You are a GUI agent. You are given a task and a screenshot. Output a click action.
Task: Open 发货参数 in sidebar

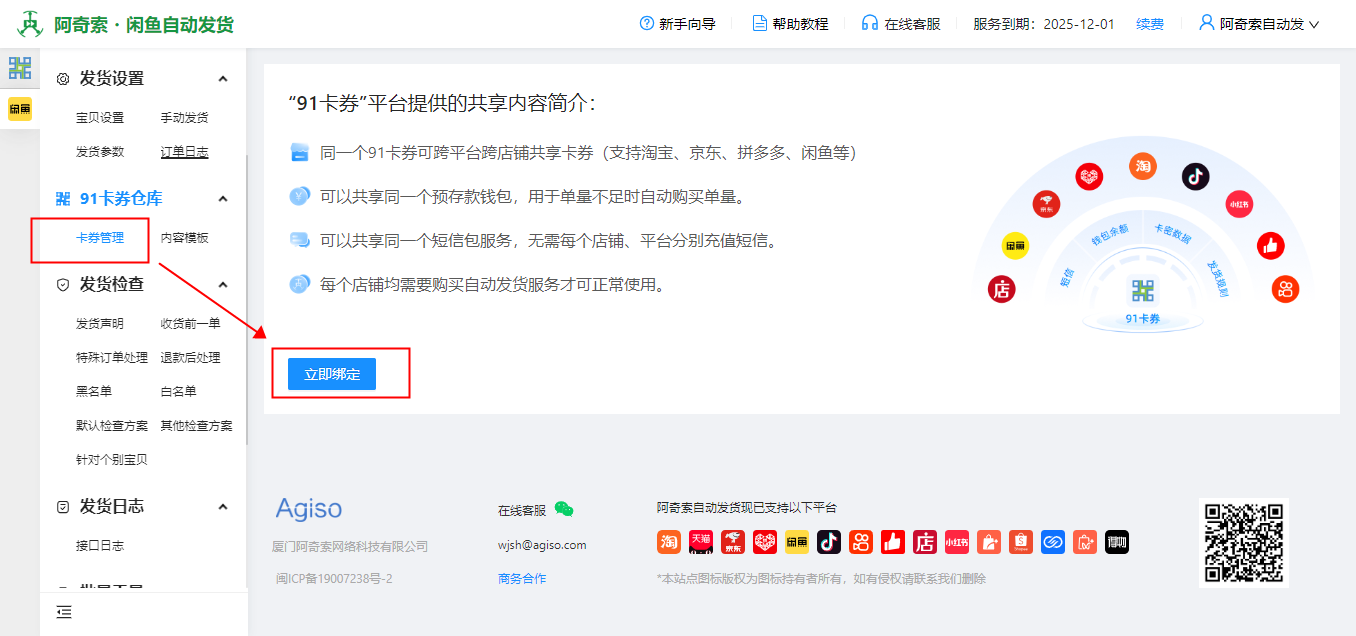click(100, 152)
